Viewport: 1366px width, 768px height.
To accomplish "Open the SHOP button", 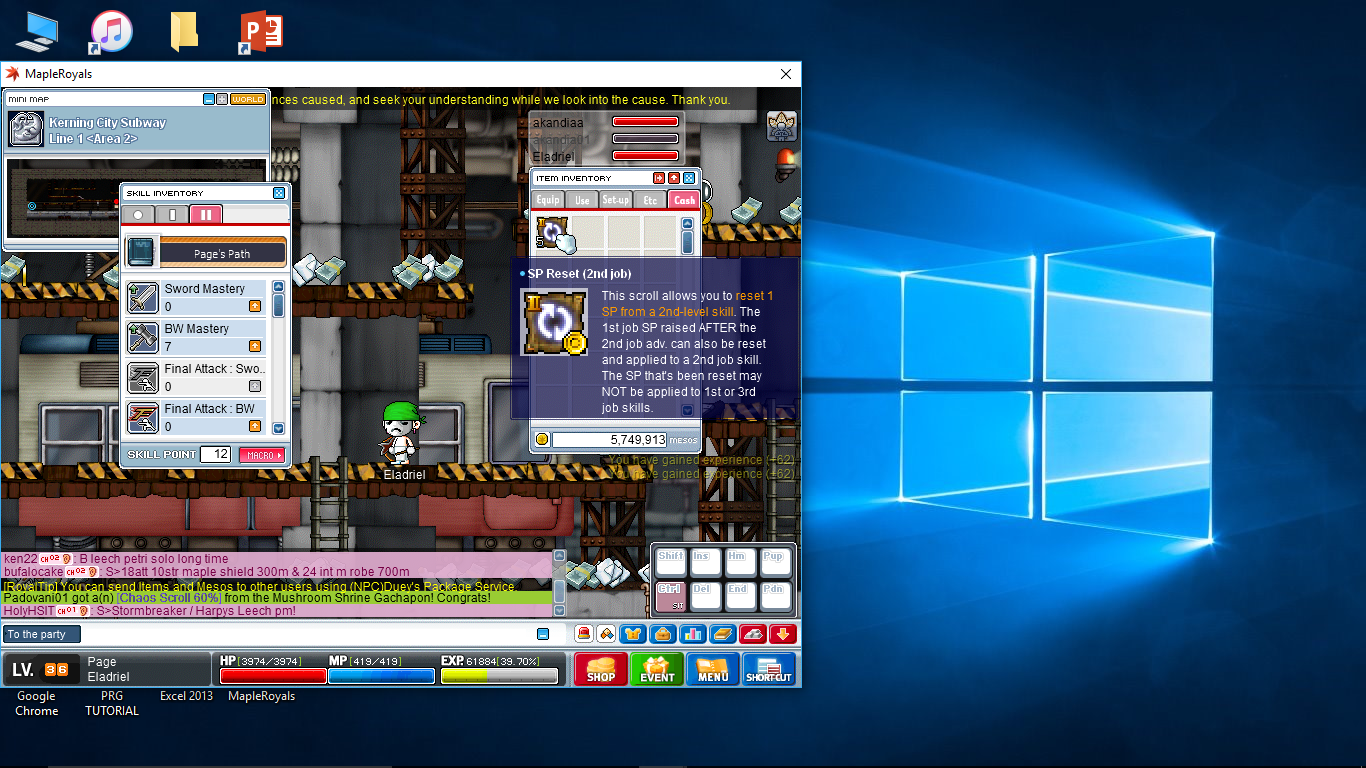I will tap(601, 669).
